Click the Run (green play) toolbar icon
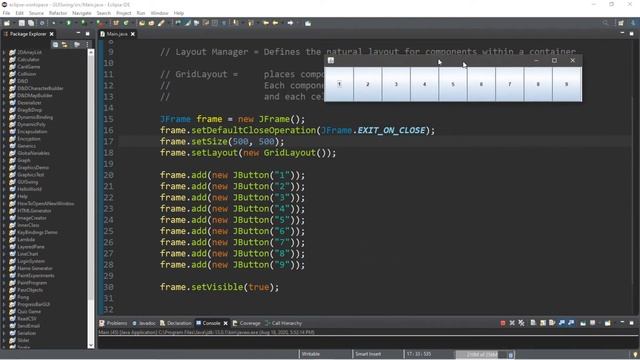This screenshot has width=640, height=360. 69,23
